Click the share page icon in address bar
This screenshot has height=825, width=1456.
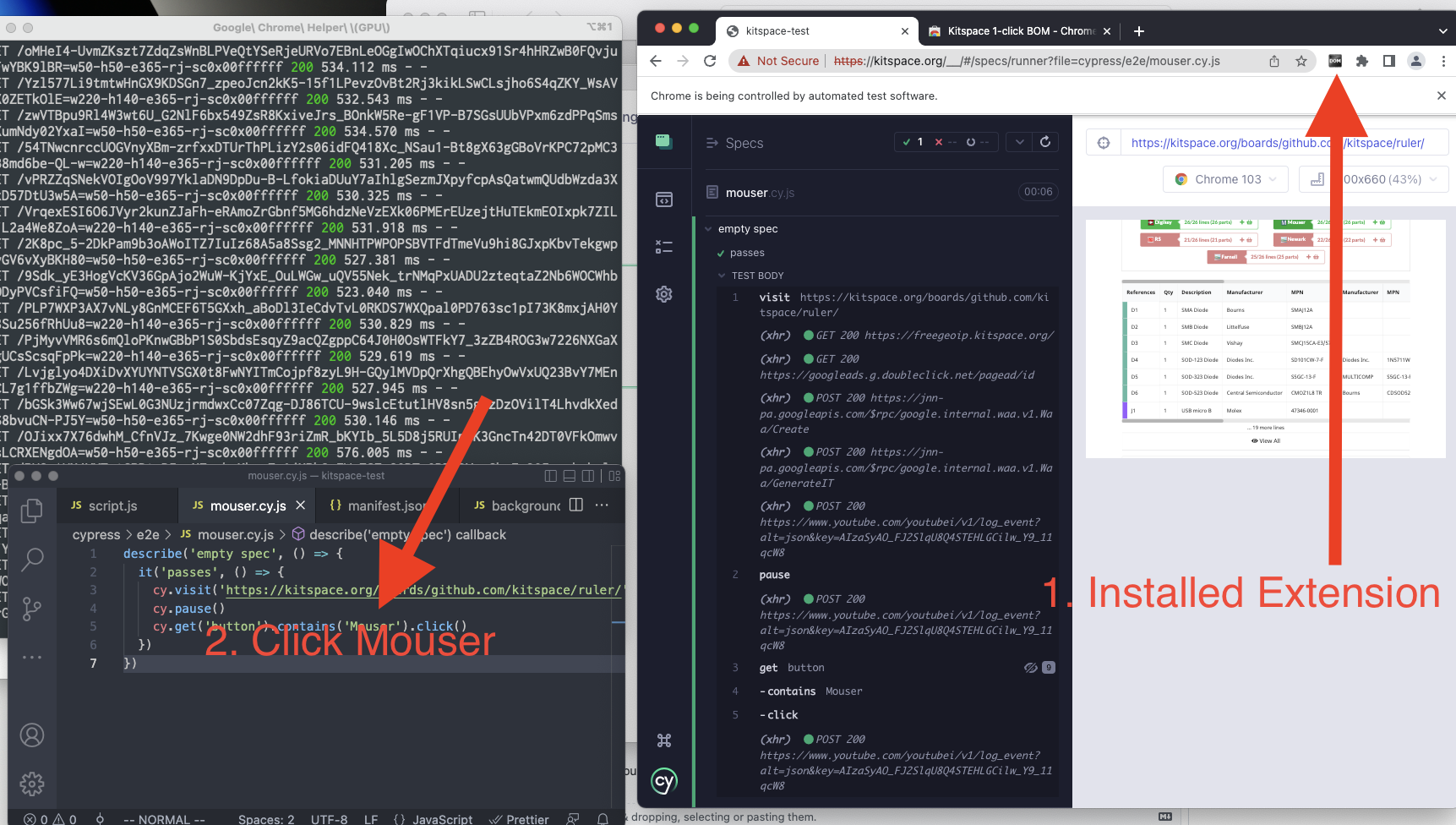coord(1274,61)
